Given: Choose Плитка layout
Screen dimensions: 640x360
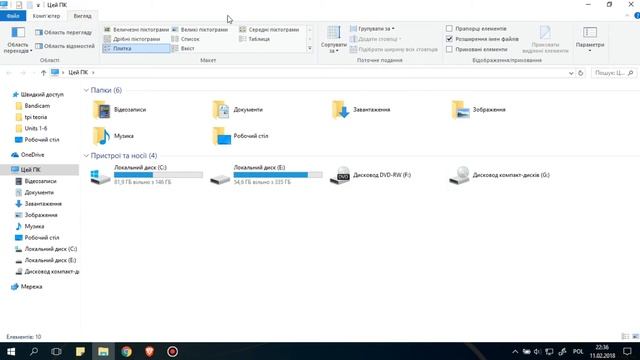Looking at the screenshot, I should coord(136,49).
